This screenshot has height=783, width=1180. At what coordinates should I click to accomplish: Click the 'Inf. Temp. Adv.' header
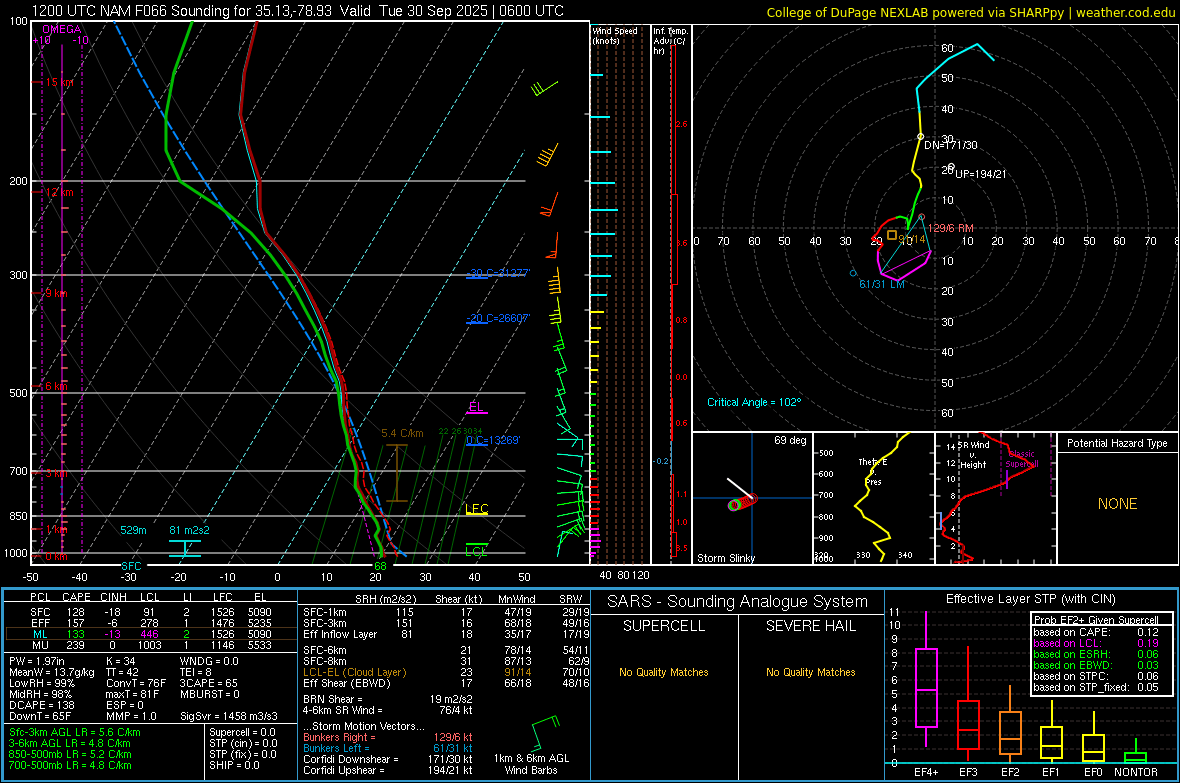(671, 41)
